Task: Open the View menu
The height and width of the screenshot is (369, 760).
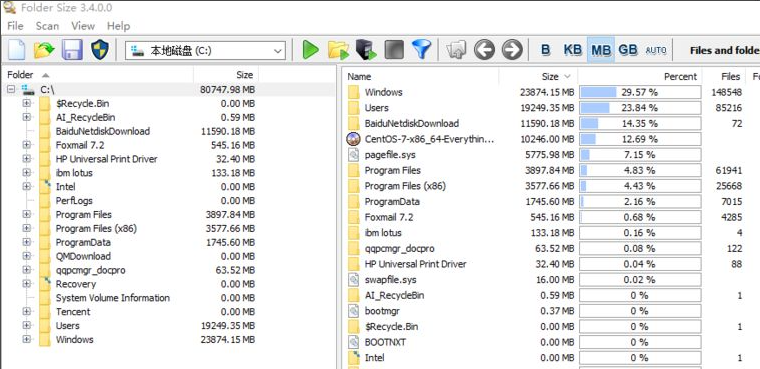Action: pos(83,26)
